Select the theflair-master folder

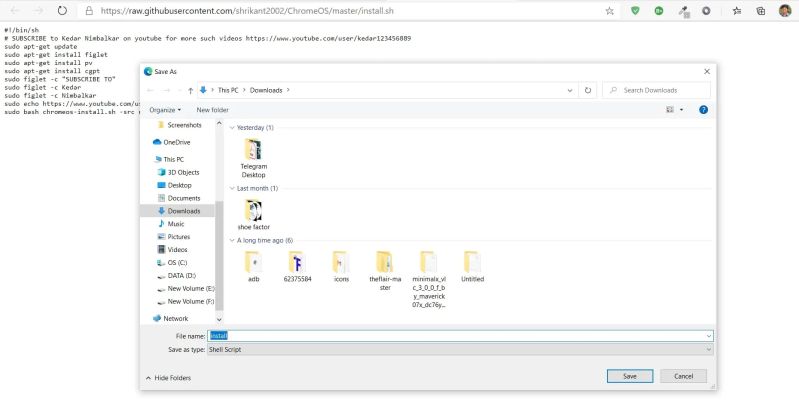pyautogui.click(x=385, y=271)
